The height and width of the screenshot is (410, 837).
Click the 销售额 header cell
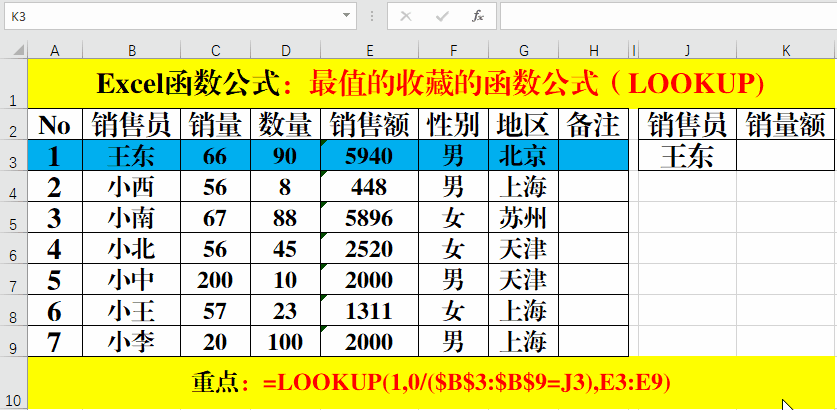[369, 124]
